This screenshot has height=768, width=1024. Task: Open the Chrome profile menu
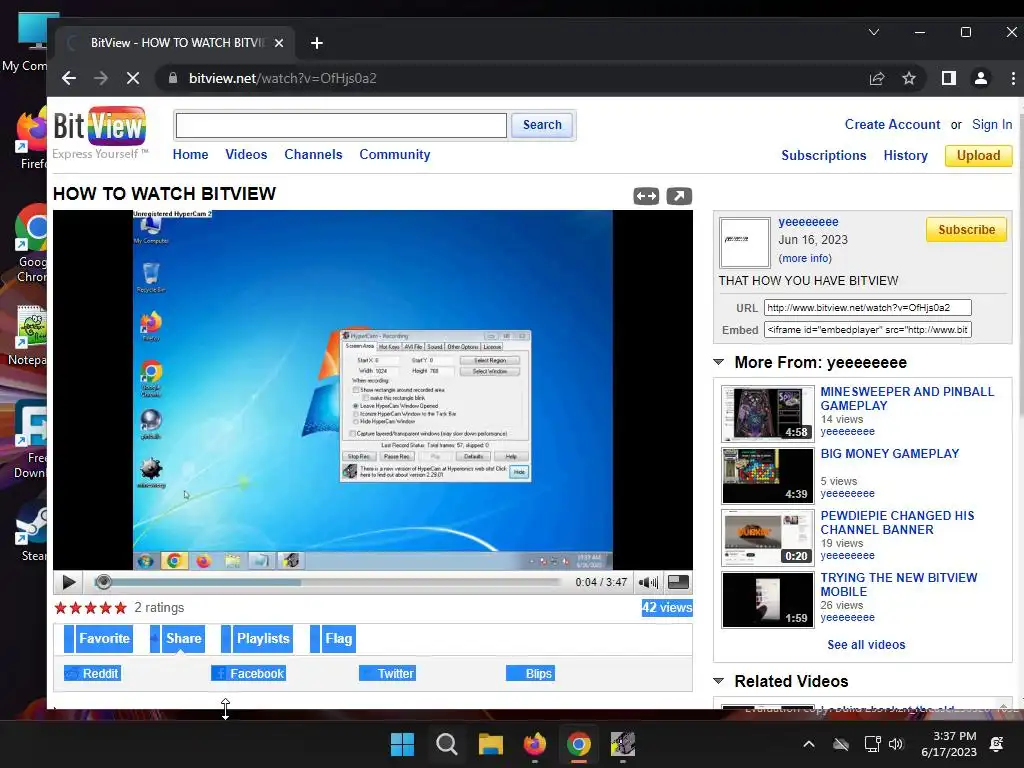pos(981,78)
